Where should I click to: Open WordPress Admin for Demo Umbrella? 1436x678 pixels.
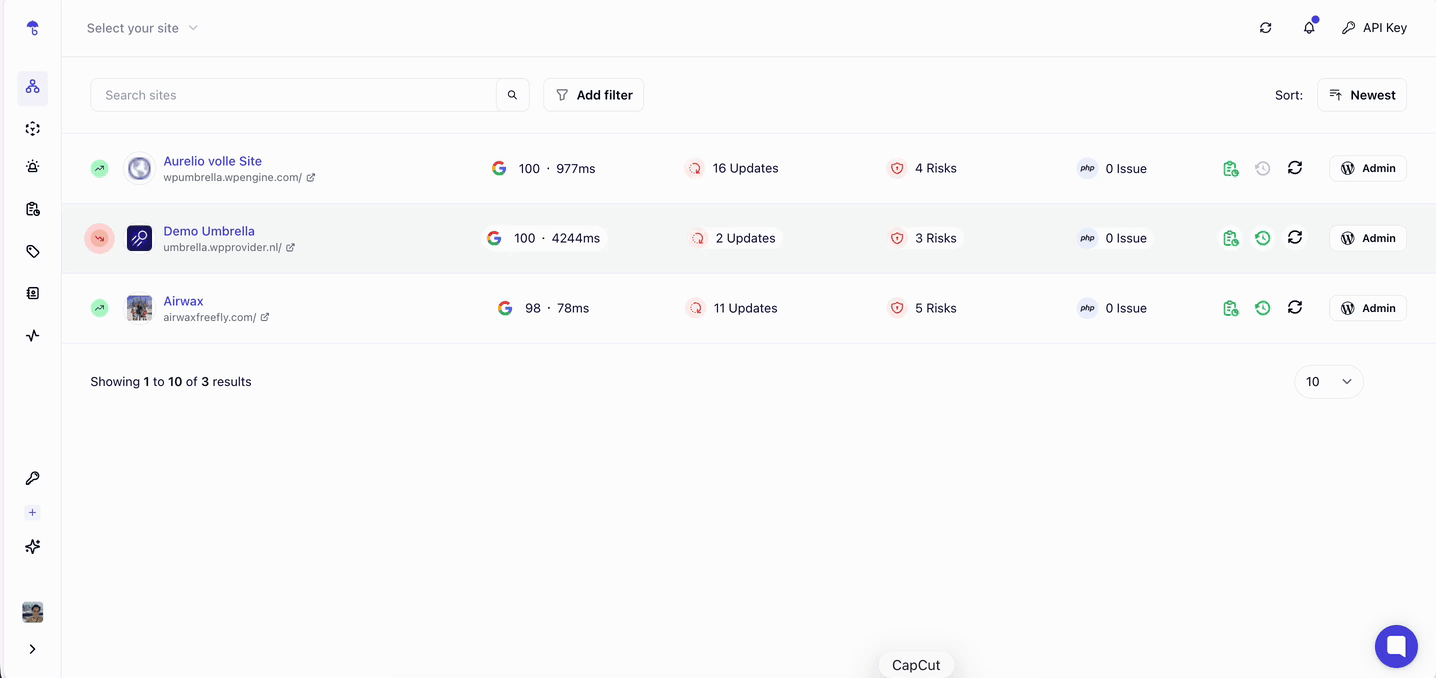[1367, 238]
